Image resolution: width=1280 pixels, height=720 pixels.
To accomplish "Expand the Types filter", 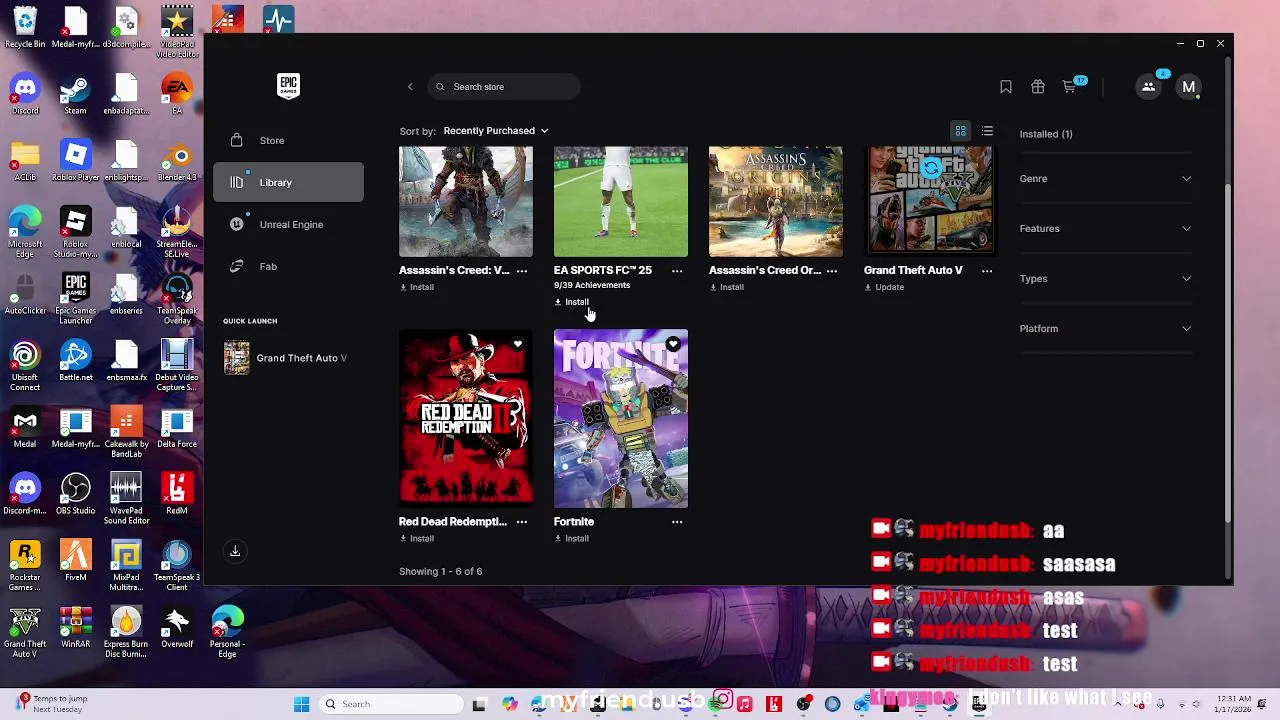I will pos(1105,279).
